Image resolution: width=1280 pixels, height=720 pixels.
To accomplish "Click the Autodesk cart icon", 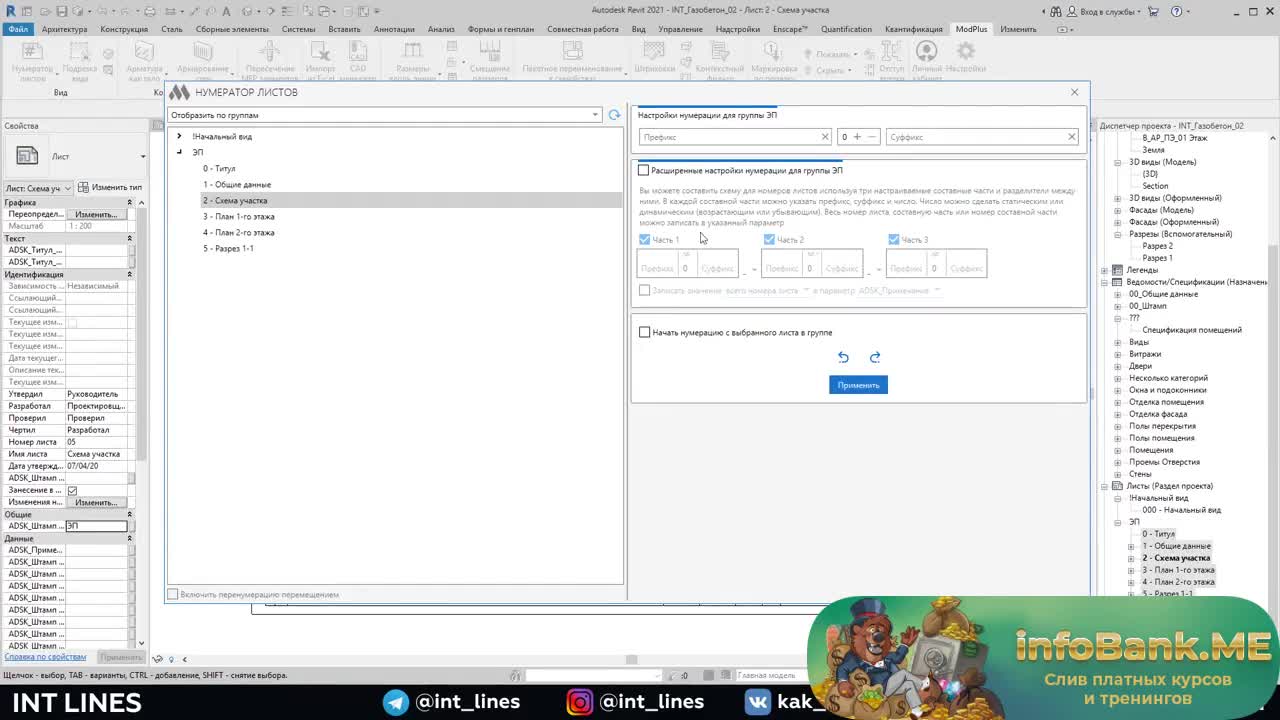I will 1153,11.
